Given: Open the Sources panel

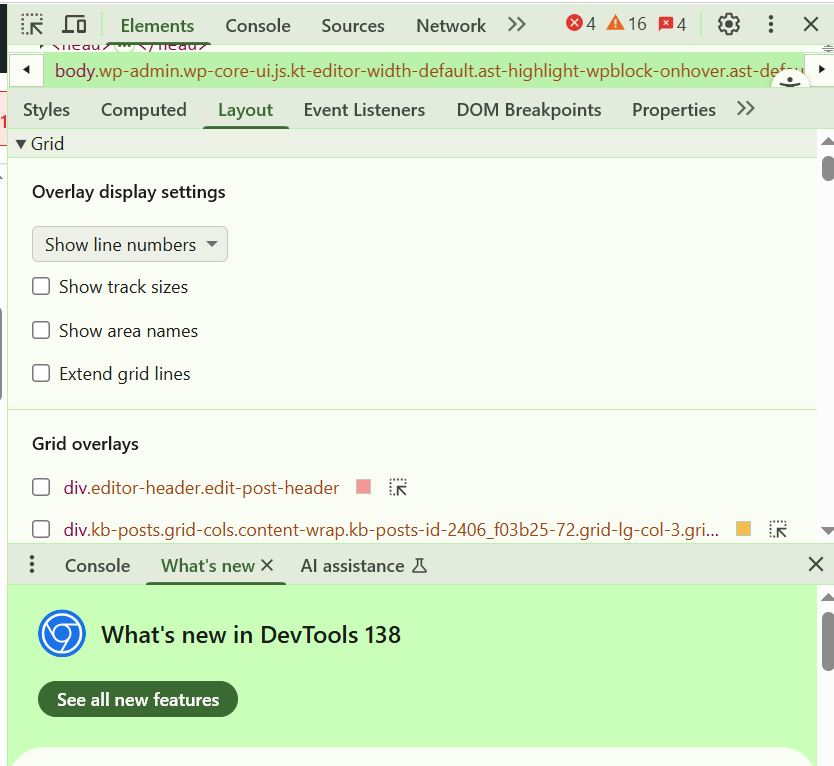Looking at the screenshot, I should point(352,25).
